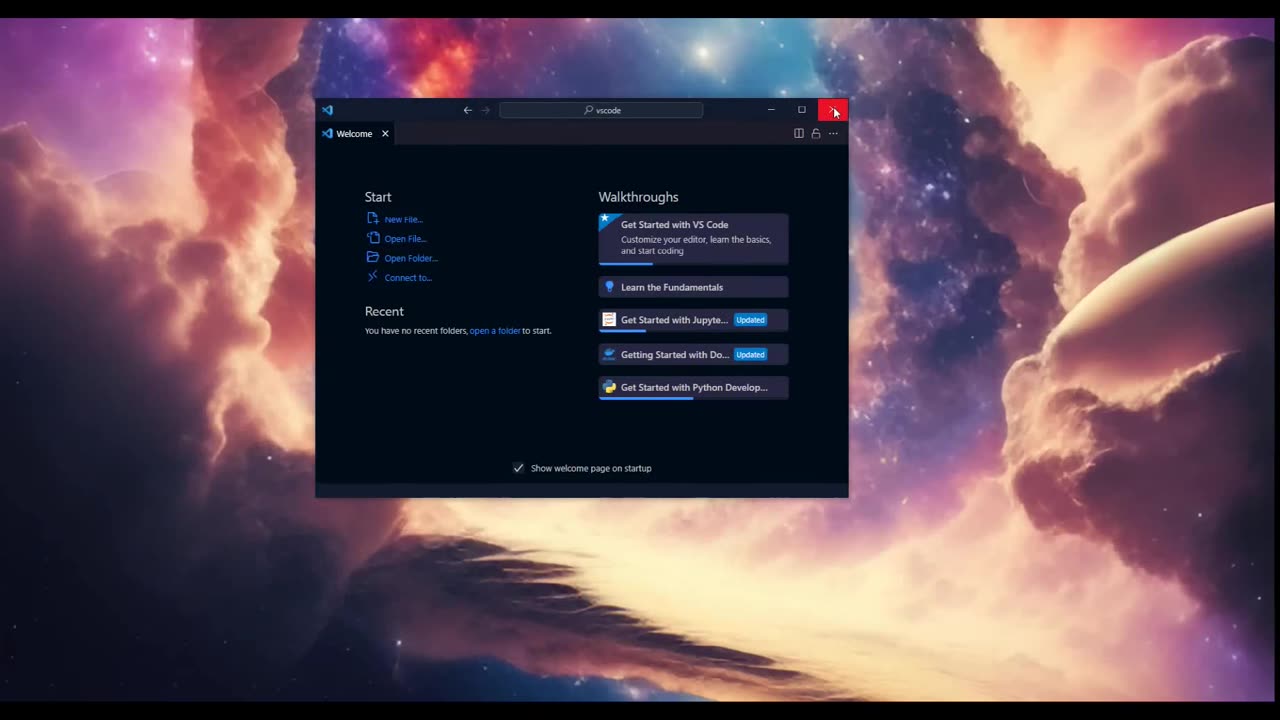Open Learn the Fundamentals walkthrough
The width and height of the screenshot is (1280, 720).
693,287
